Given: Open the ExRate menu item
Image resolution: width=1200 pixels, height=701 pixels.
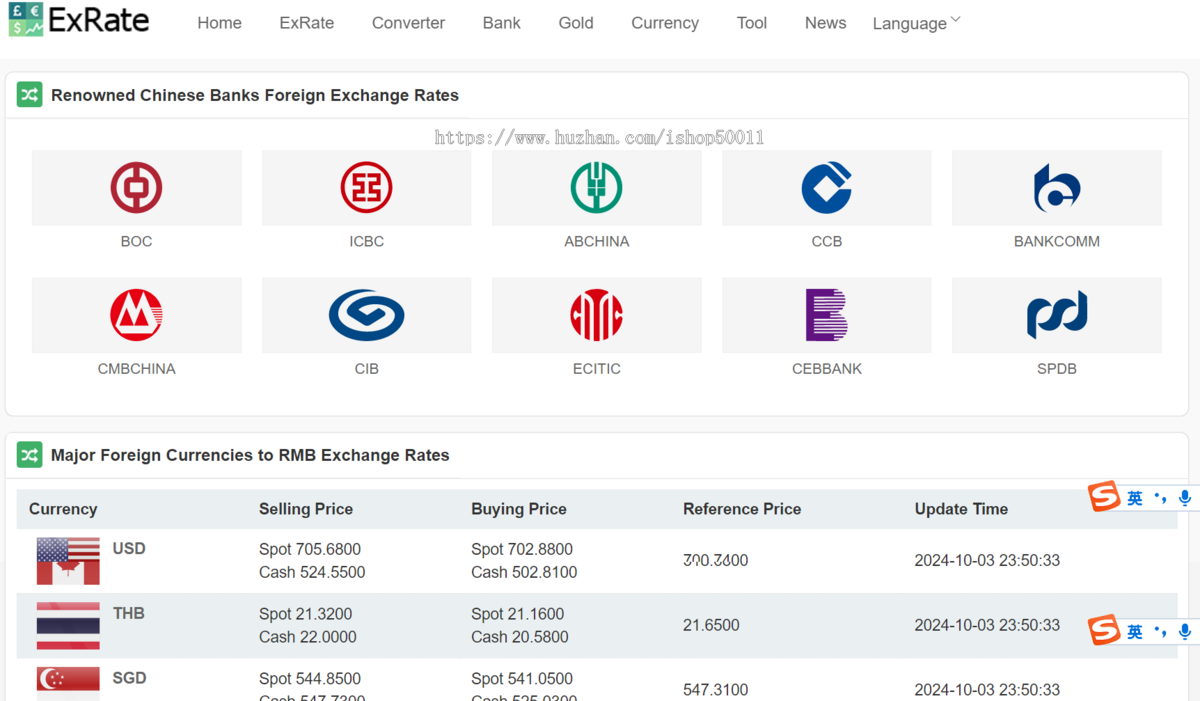Looking at the screenshot, I should 307,23.
